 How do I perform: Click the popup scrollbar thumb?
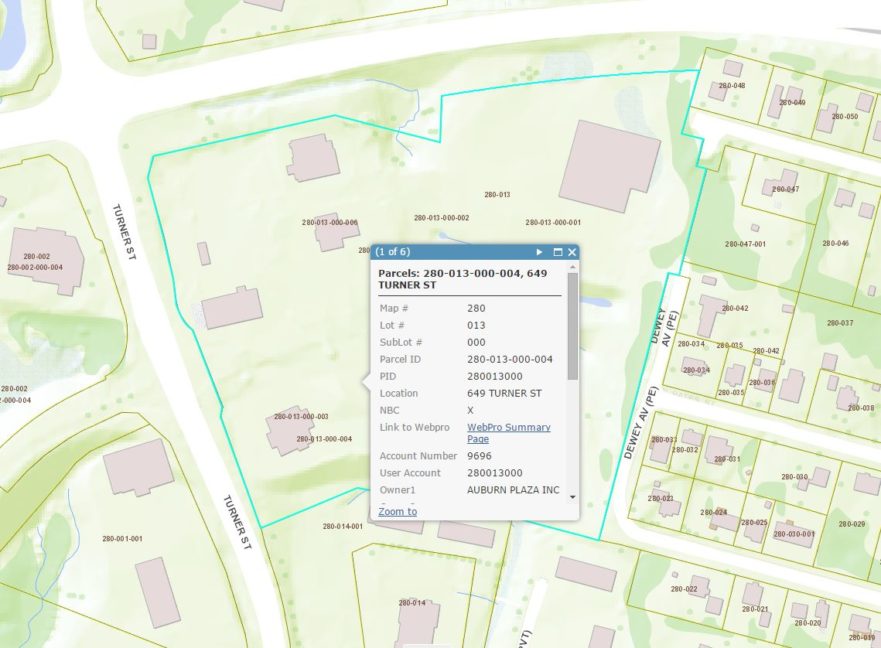coord(572,326)
